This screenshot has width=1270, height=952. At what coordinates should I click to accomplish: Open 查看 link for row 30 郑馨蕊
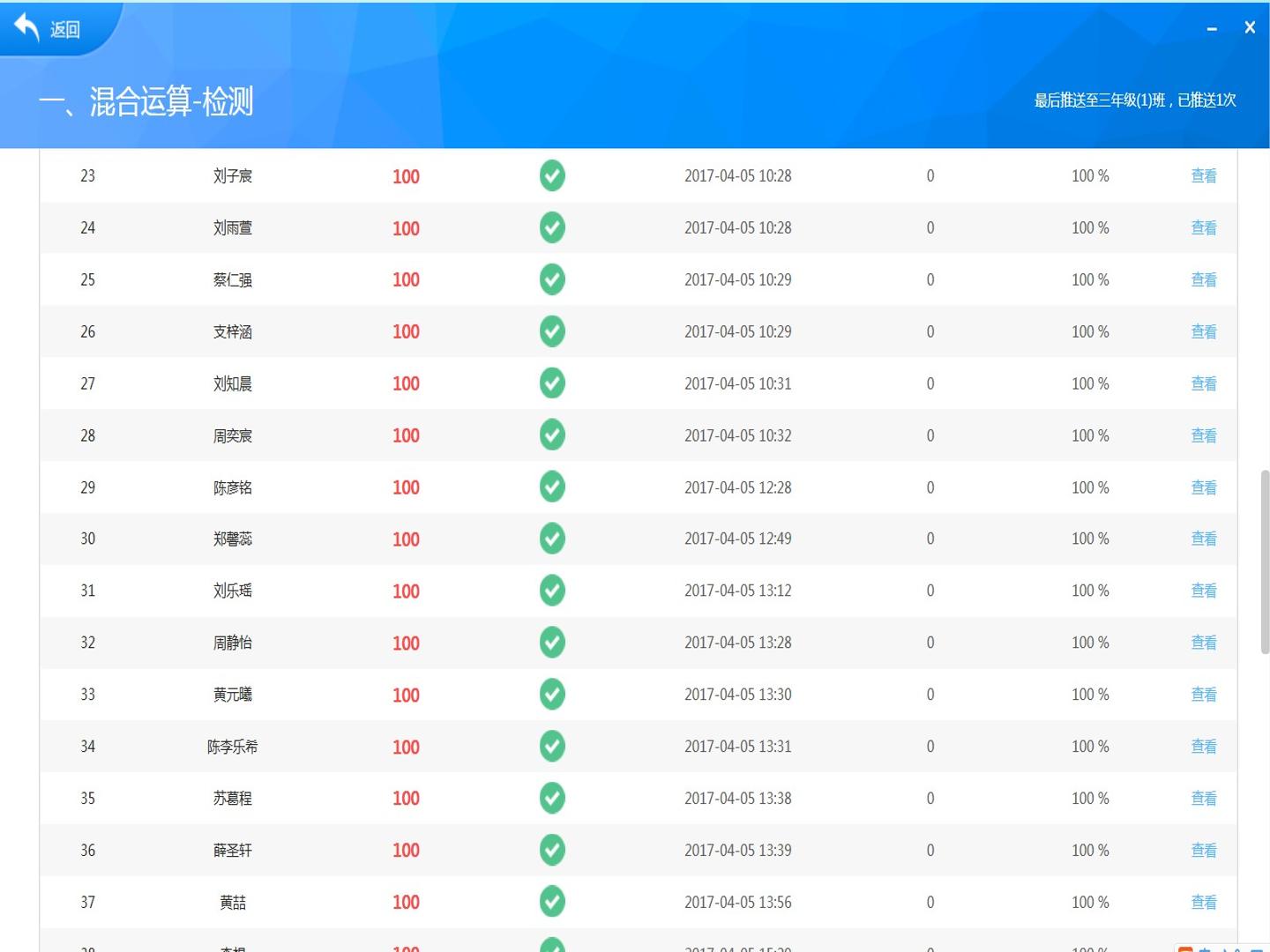click(x=1204, y=539)
